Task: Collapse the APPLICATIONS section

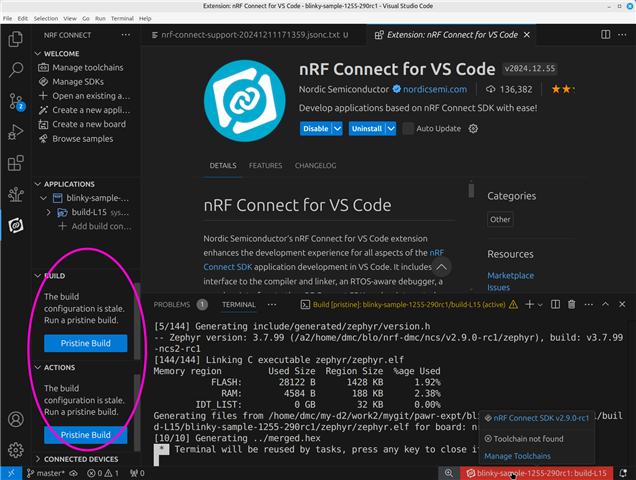Action: 38,184
